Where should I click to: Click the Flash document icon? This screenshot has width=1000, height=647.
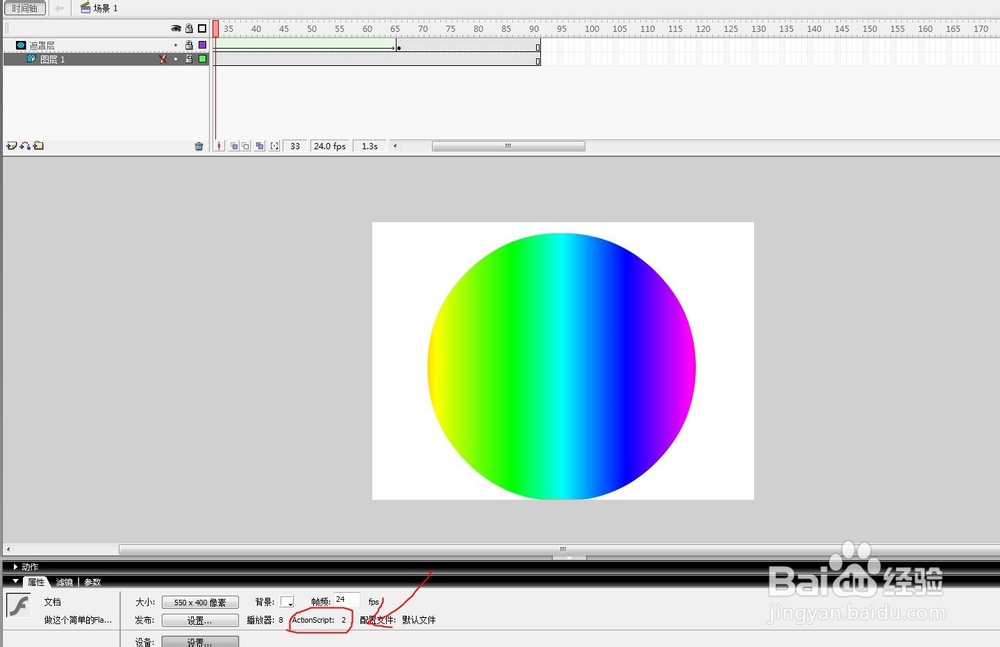click(18, 605)
